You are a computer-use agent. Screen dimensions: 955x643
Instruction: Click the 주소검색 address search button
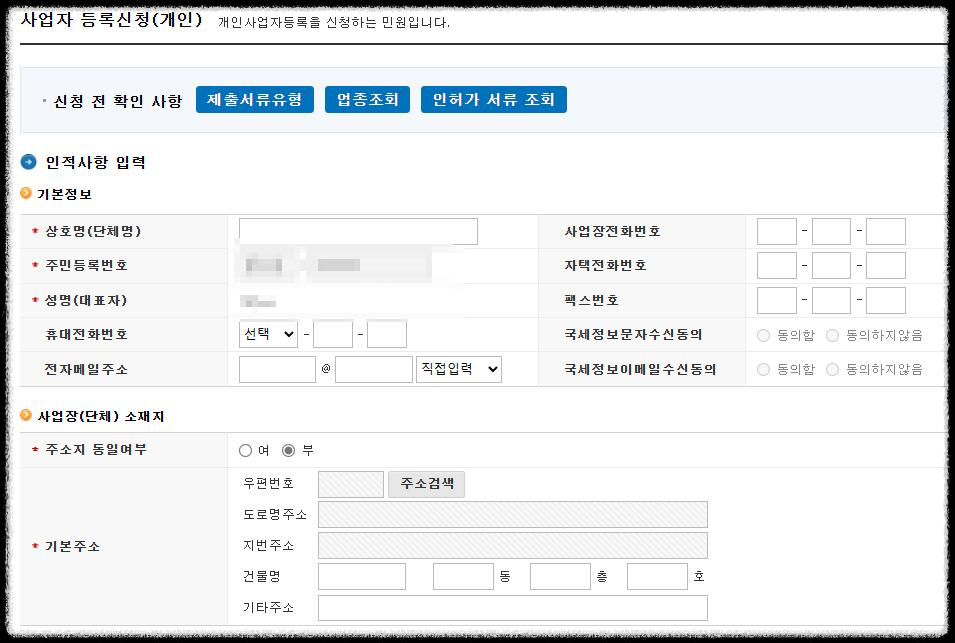tap(426, 484)
